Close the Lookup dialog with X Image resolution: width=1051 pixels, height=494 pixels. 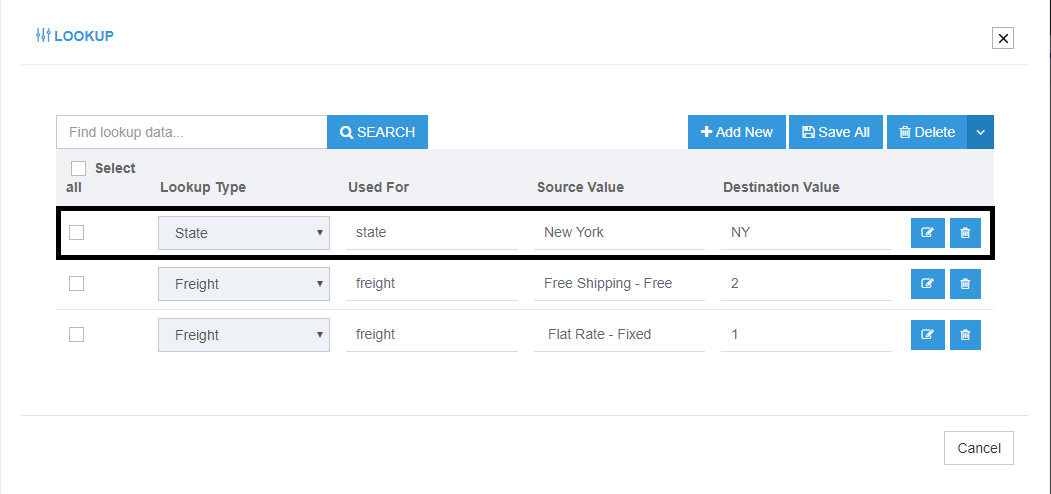point(1003,38)
